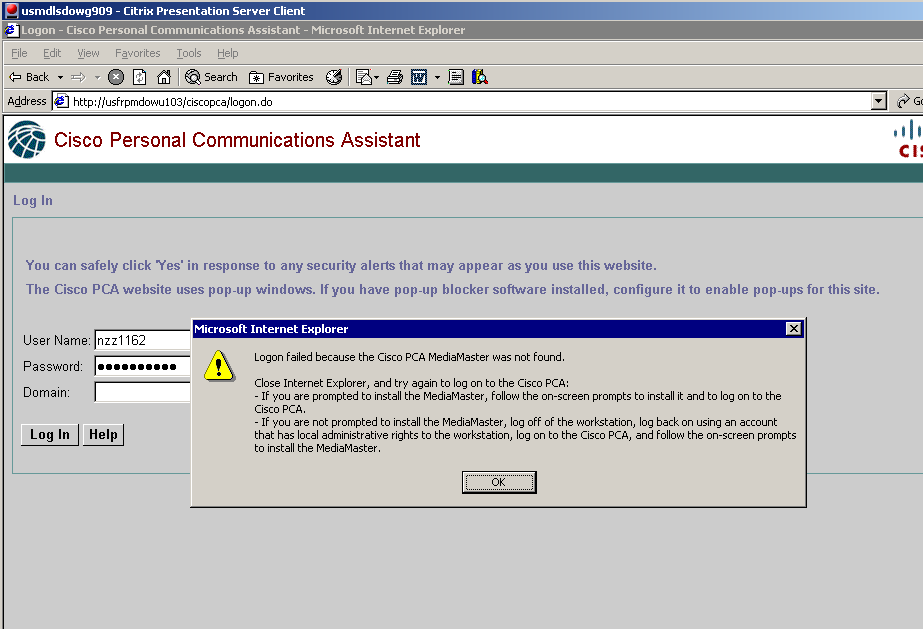Open the File menu
Screen dimensions: 923x629
[x=19, y=54]
